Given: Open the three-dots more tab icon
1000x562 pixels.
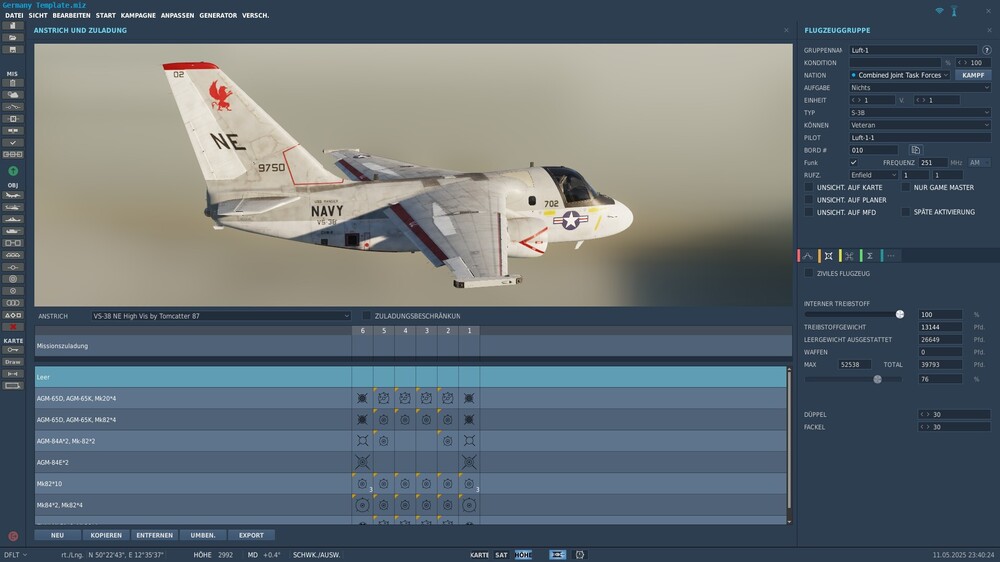Looking at the screenshot, I should [891, 256].
